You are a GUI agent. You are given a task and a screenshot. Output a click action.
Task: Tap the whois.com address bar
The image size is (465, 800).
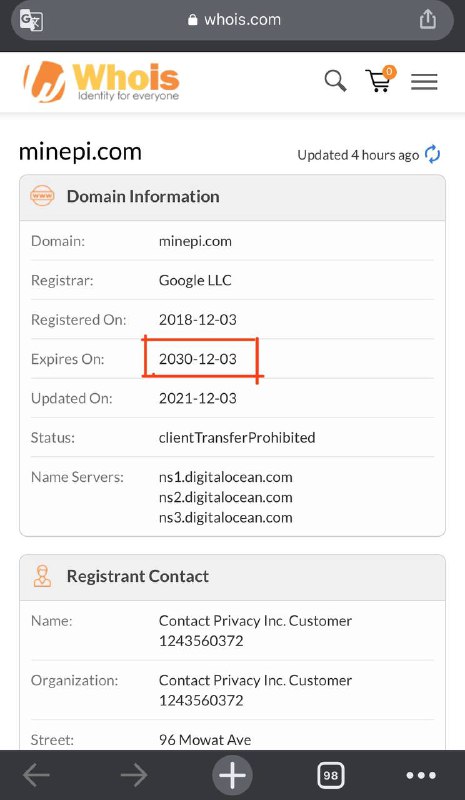(232, 20)
